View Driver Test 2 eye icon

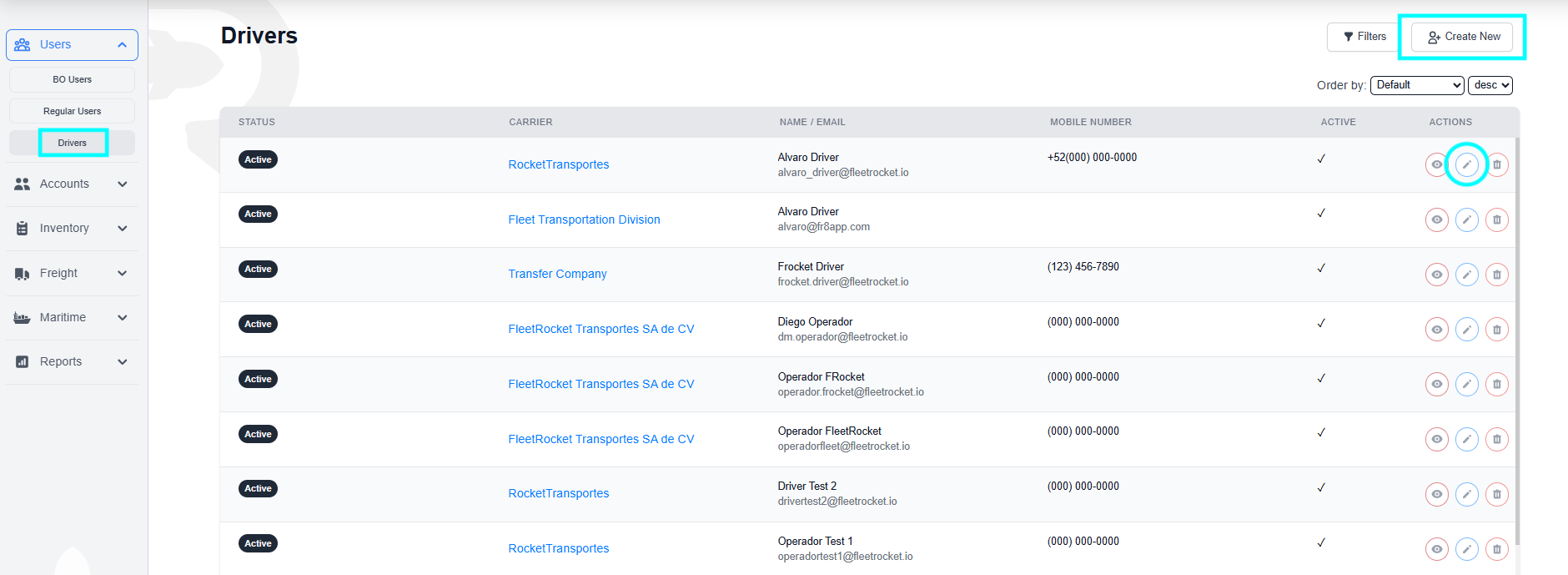point(1436,494)
